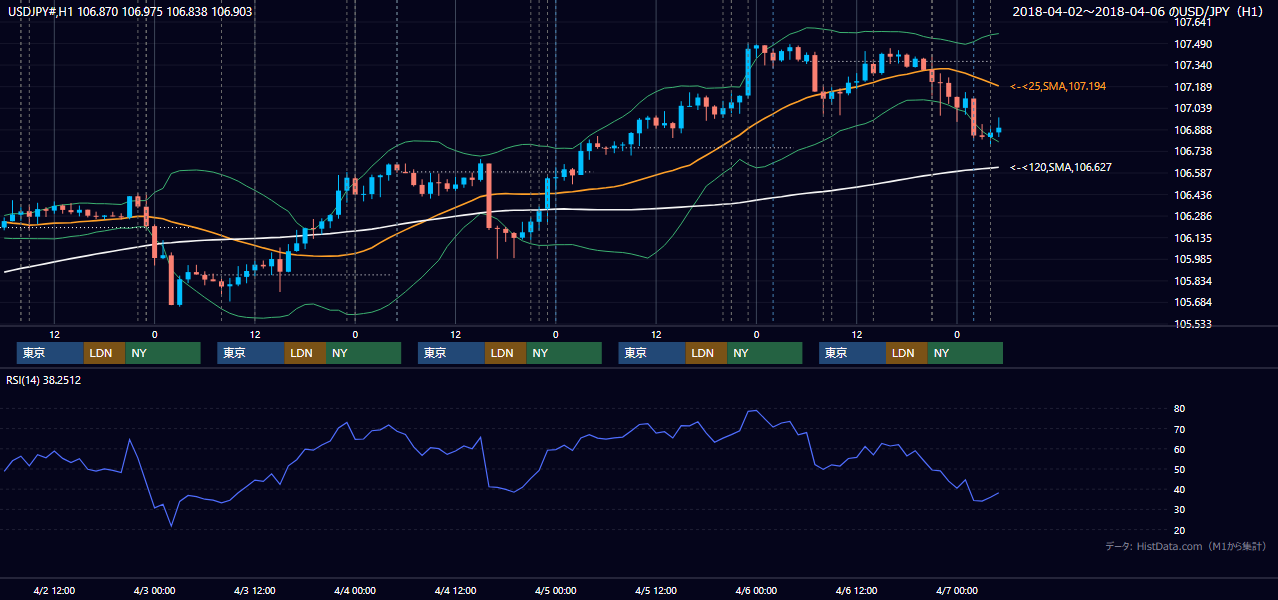Screen dimensions: 1278x600
Task: Select the 4/4 00:00 date label
Action: (x=355, y=590)
